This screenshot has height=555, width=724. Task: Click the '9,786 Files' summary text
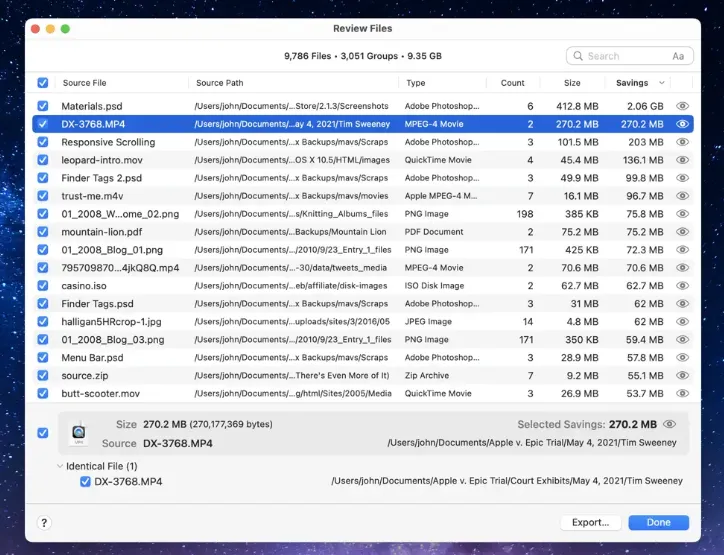(308, 56)
